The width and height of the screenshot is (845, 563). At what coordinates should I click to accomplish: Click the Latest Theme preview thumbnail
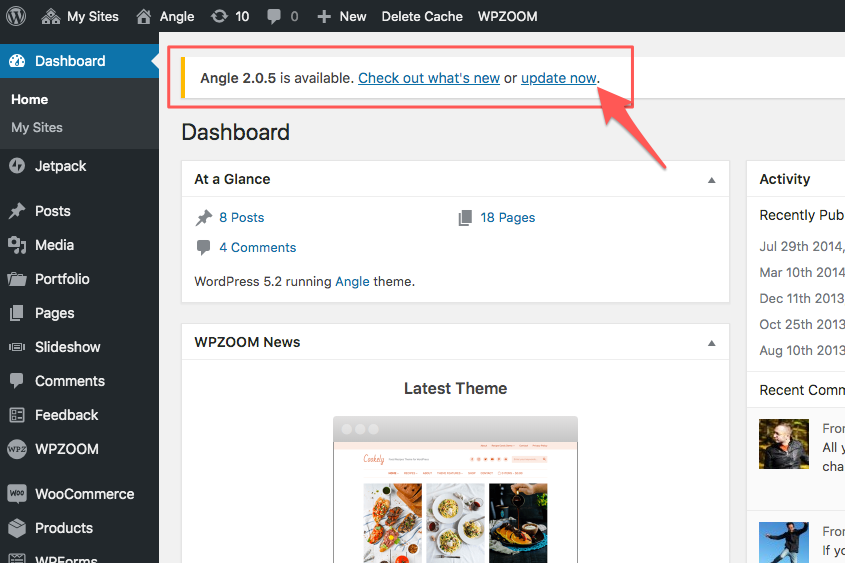[x=455, y=489]
